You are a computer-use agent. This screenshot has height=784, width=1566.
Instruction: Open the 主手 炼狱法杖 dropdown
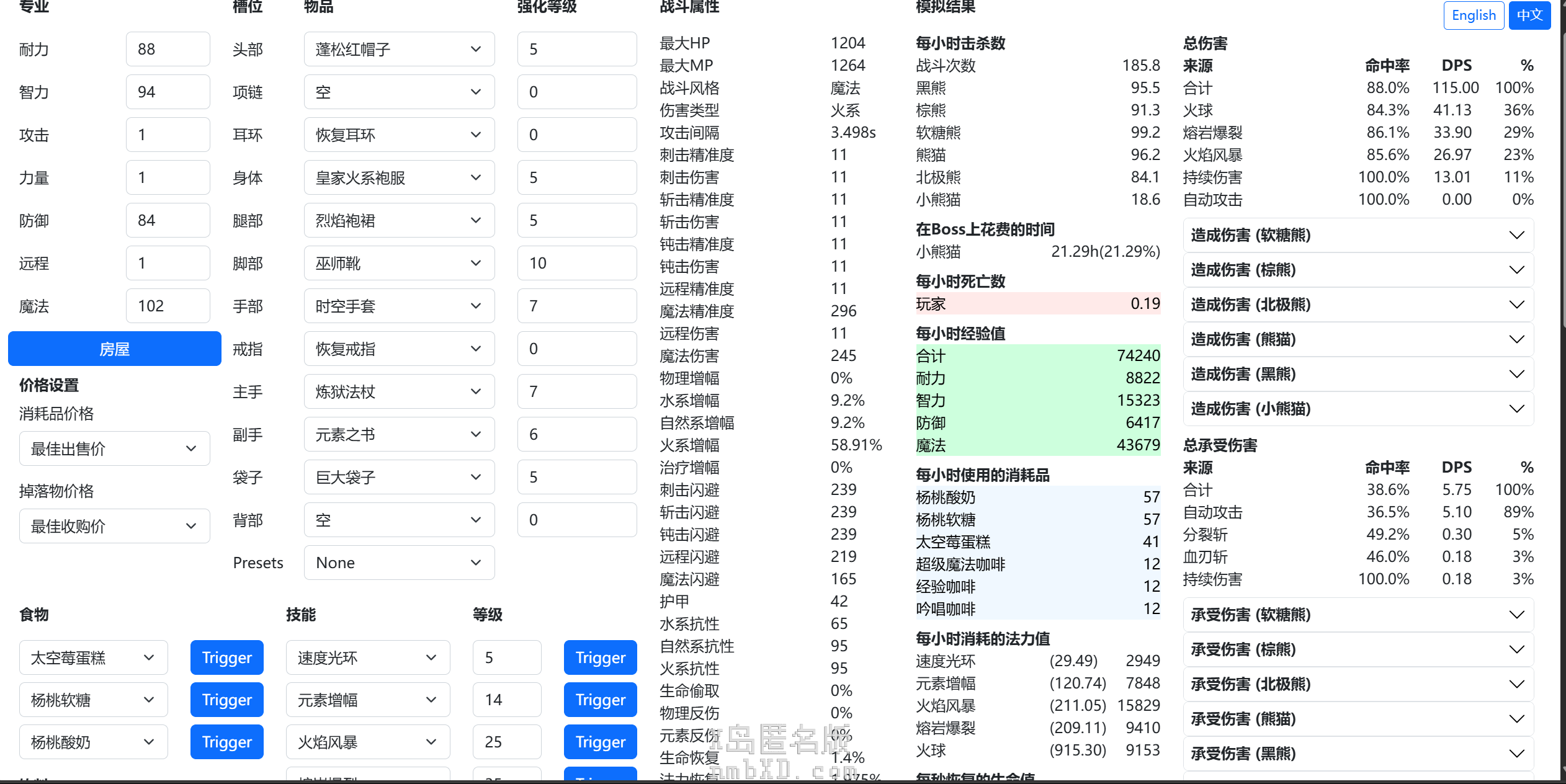(x=399, y=391)
